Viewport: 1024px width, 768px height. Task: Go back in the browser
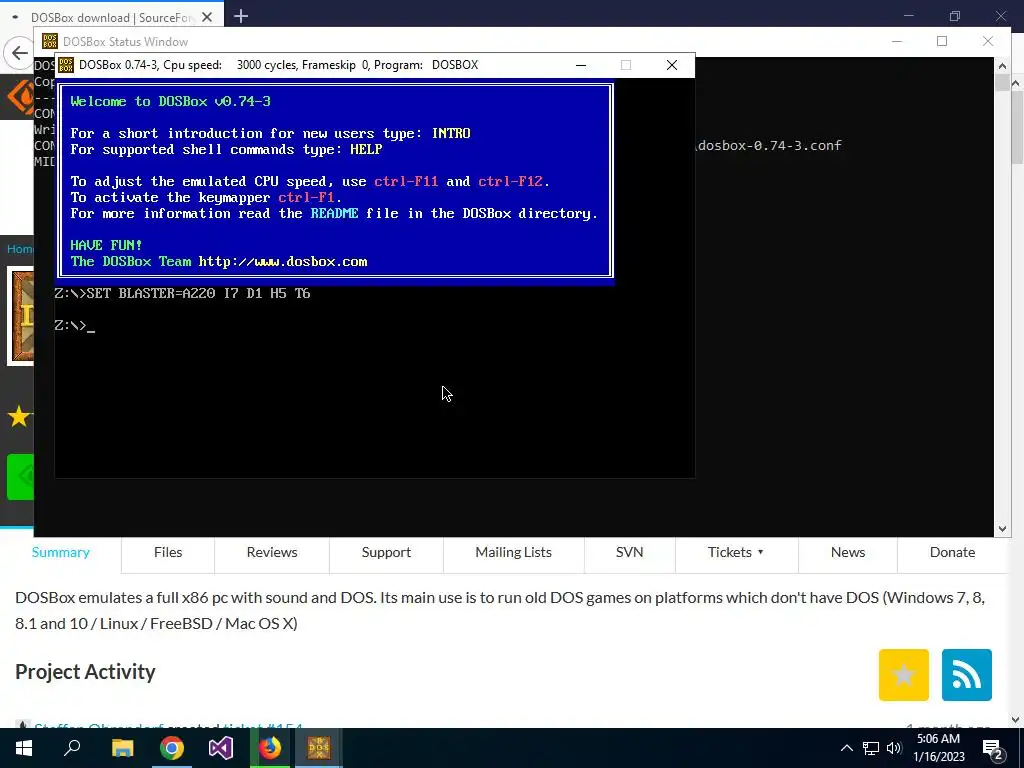tap(20, 53)
